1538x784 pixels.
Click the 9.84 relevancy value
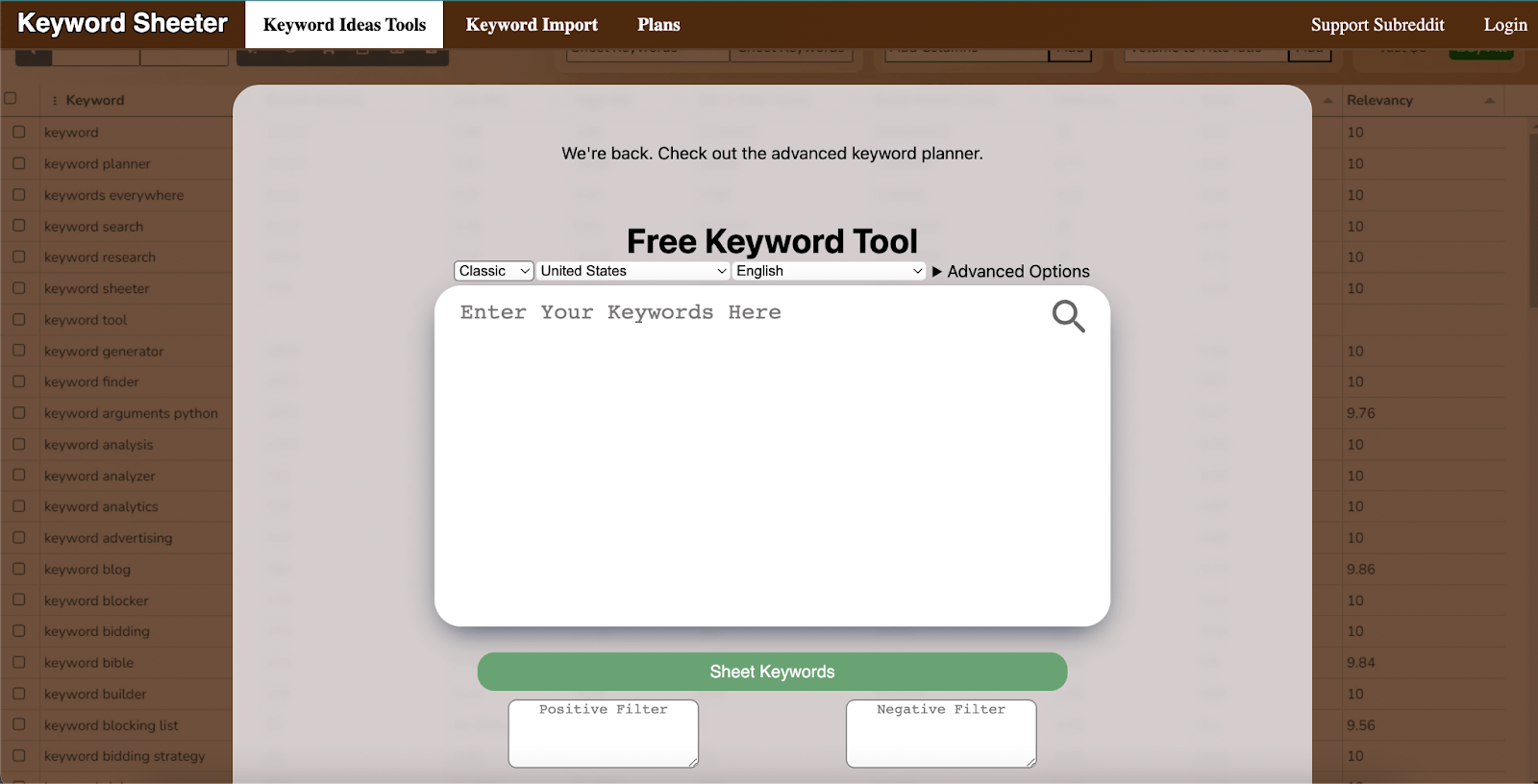pyautogui.click(x=1360, y=662)
